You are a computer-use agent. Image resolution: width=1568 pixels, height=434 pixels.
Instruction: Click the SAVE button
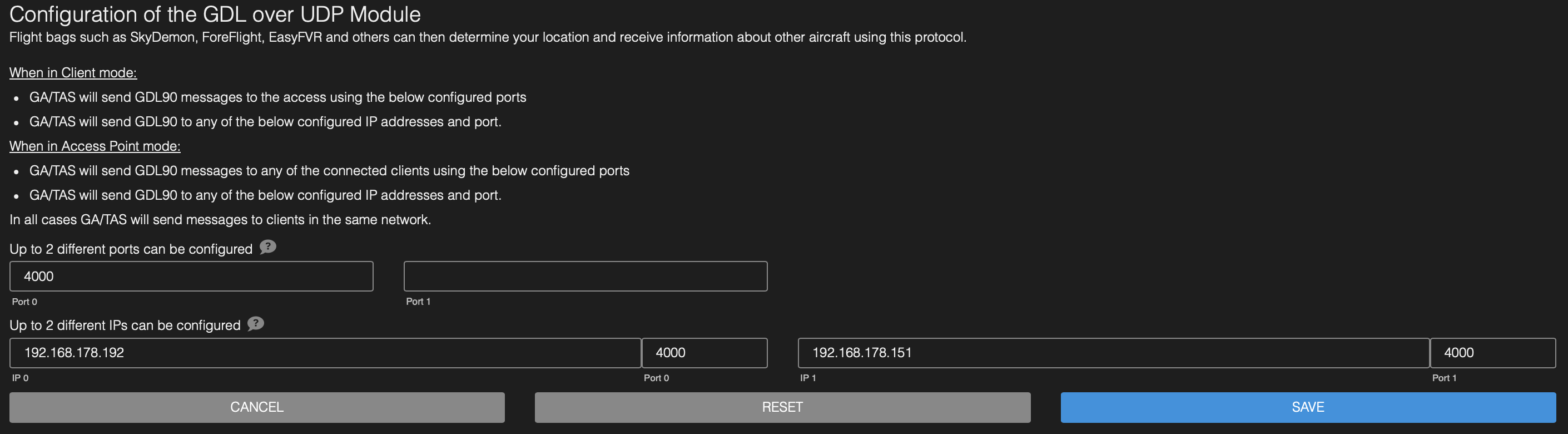[1308, 407]
